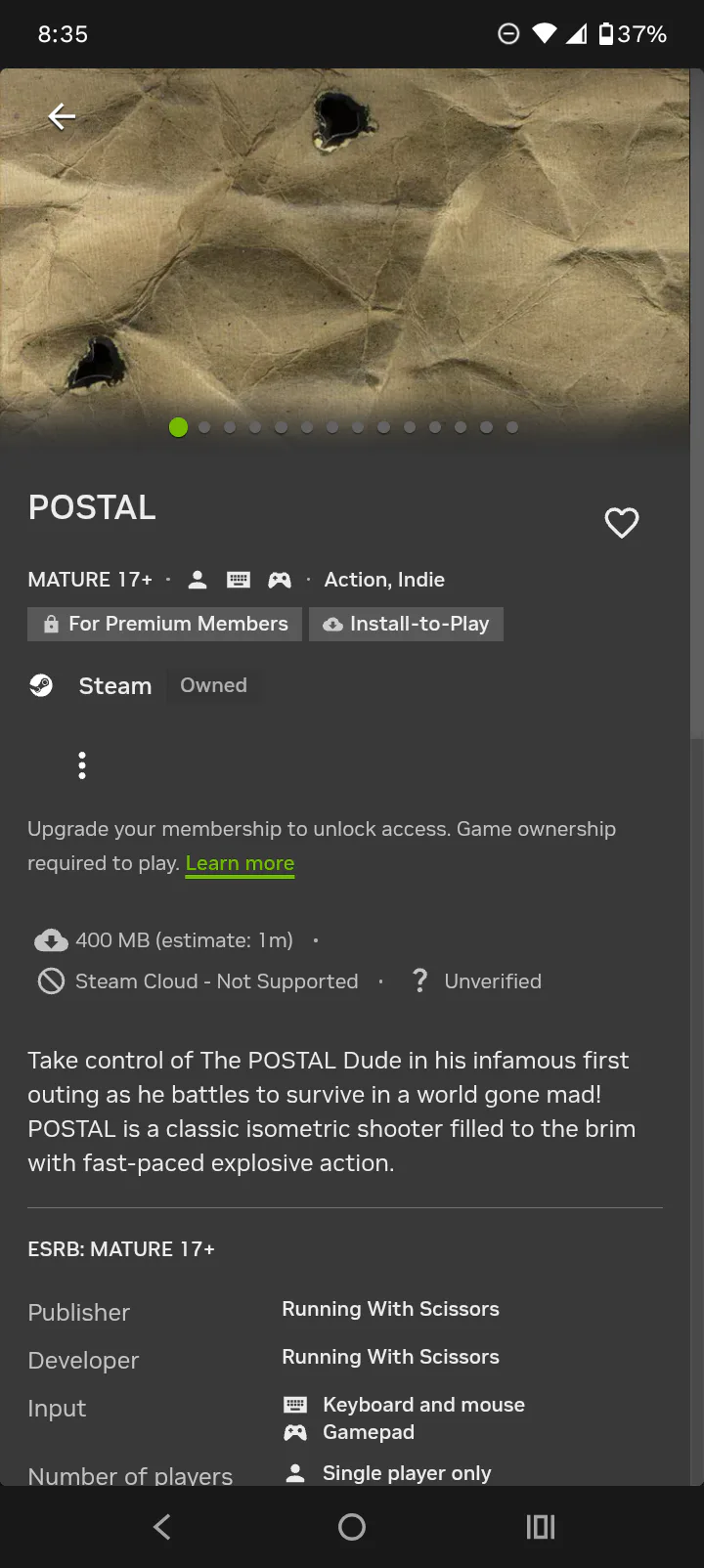Tap the Install-to-Play badge
The width and height of the screenshot is (704, 1568).
(406, 624)
